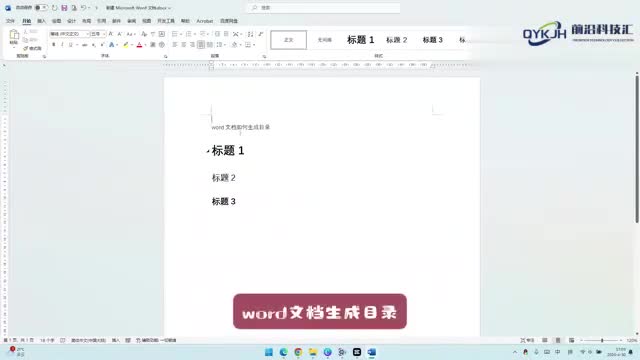Switch to Web Layout view icon
Image resolution: width=640 pixels, height=360 pixels.
[571, 340]
